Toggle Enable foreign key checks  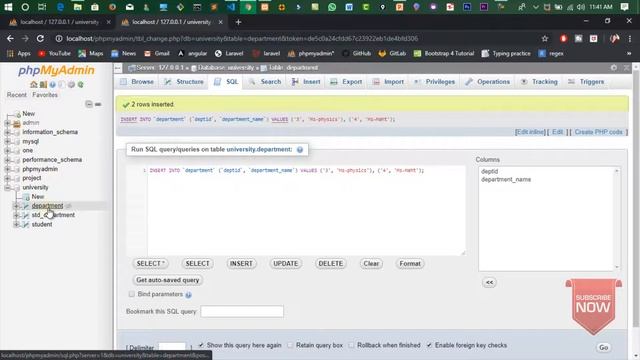[x=429, y=345]
